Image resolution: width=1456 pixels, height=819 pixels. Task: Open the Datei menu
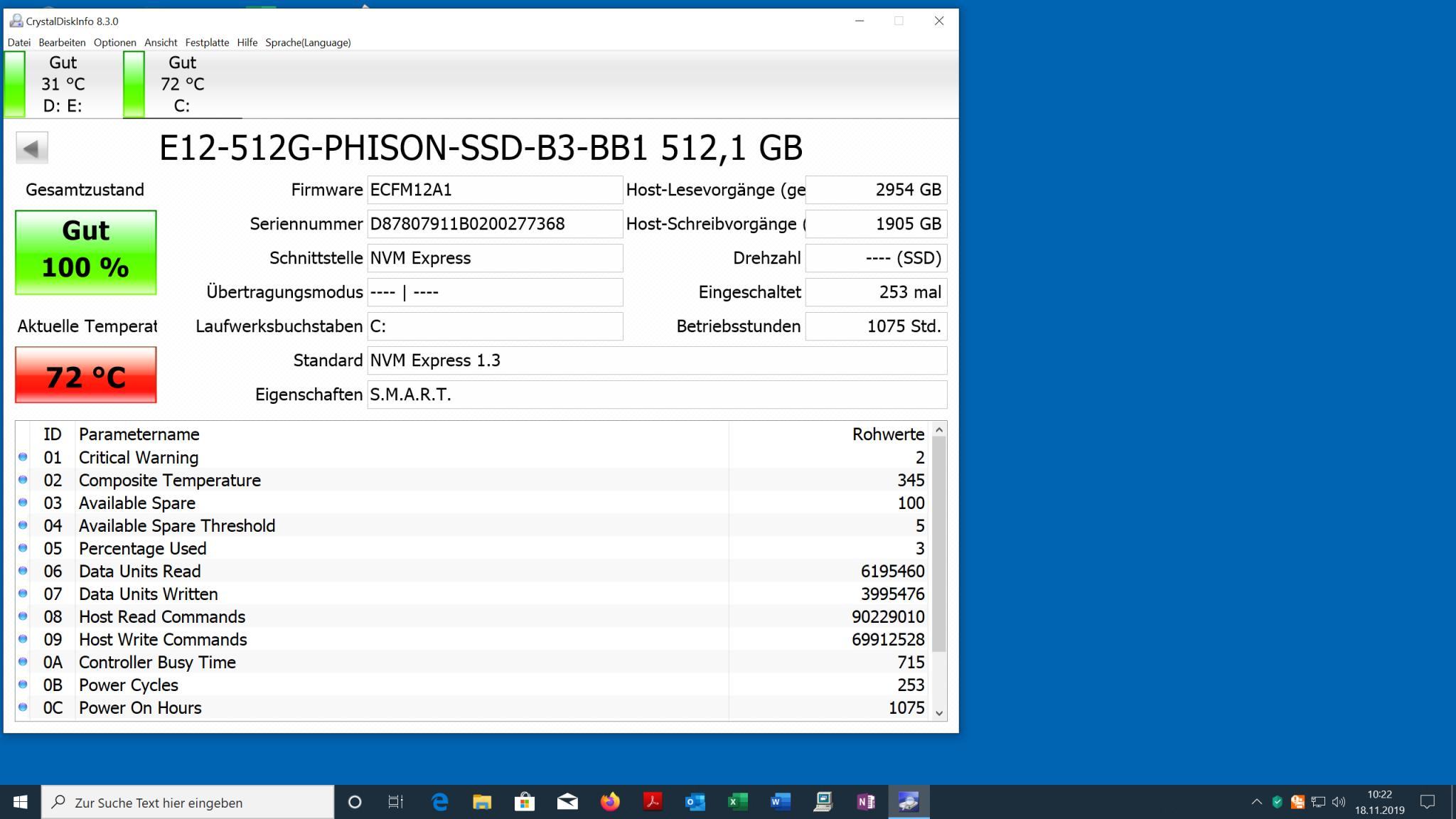(19, 43)
